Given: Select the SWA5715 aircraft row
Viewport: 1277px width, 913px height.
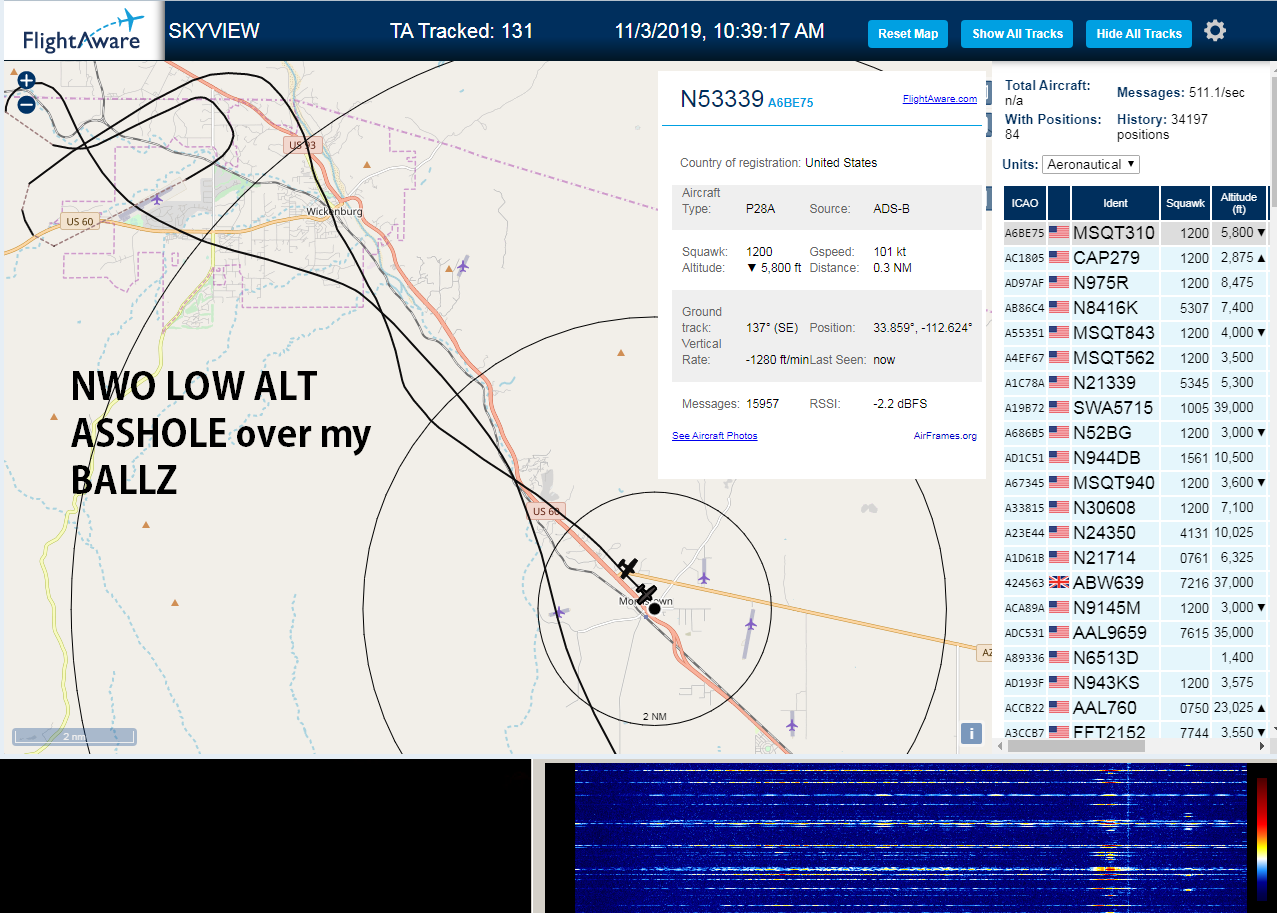Looking at the screenshot, I should coord(1135,407).
